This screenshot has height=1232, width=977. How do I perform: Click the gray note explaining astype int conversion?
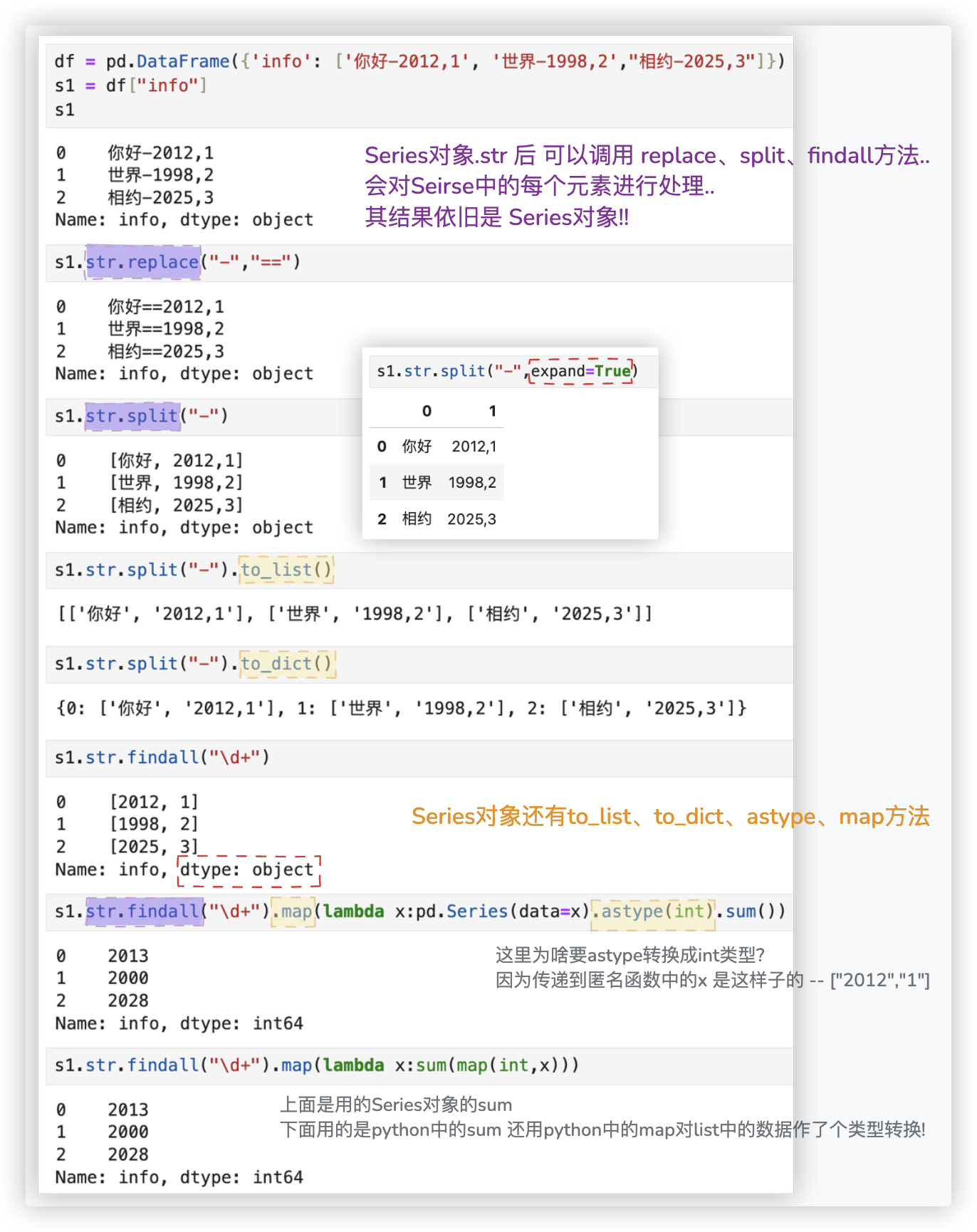tap(712, 968)
